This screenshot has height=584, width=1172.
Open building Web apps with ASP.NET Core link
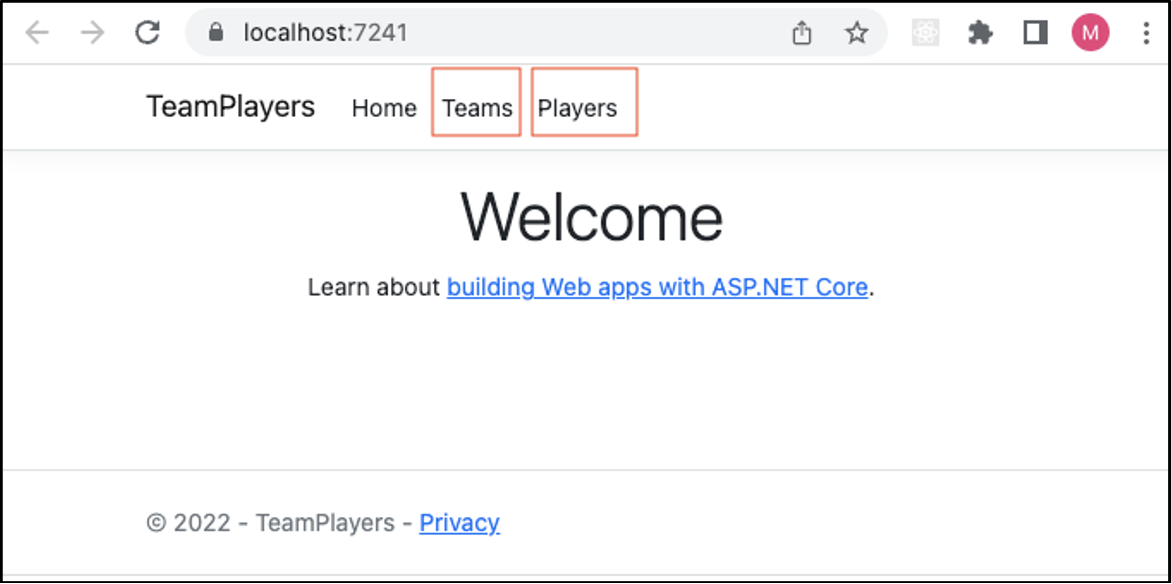pyautogui.click(x=657, y=287)
